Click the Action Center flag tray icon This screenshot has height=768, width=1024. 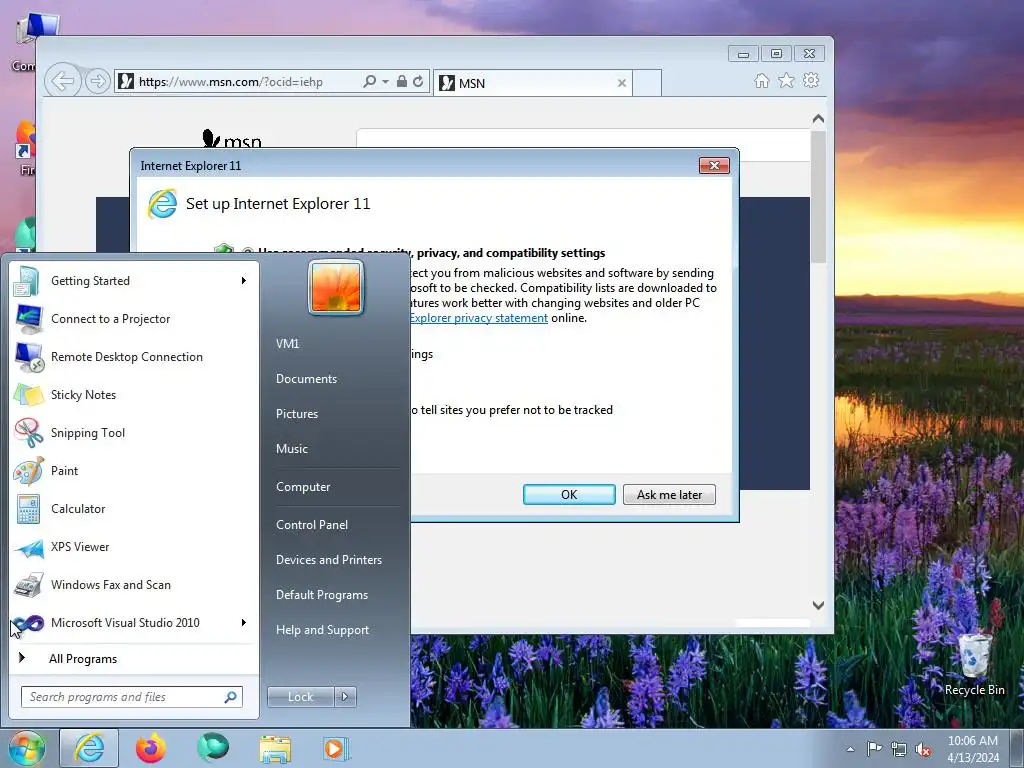coord(874,749)
